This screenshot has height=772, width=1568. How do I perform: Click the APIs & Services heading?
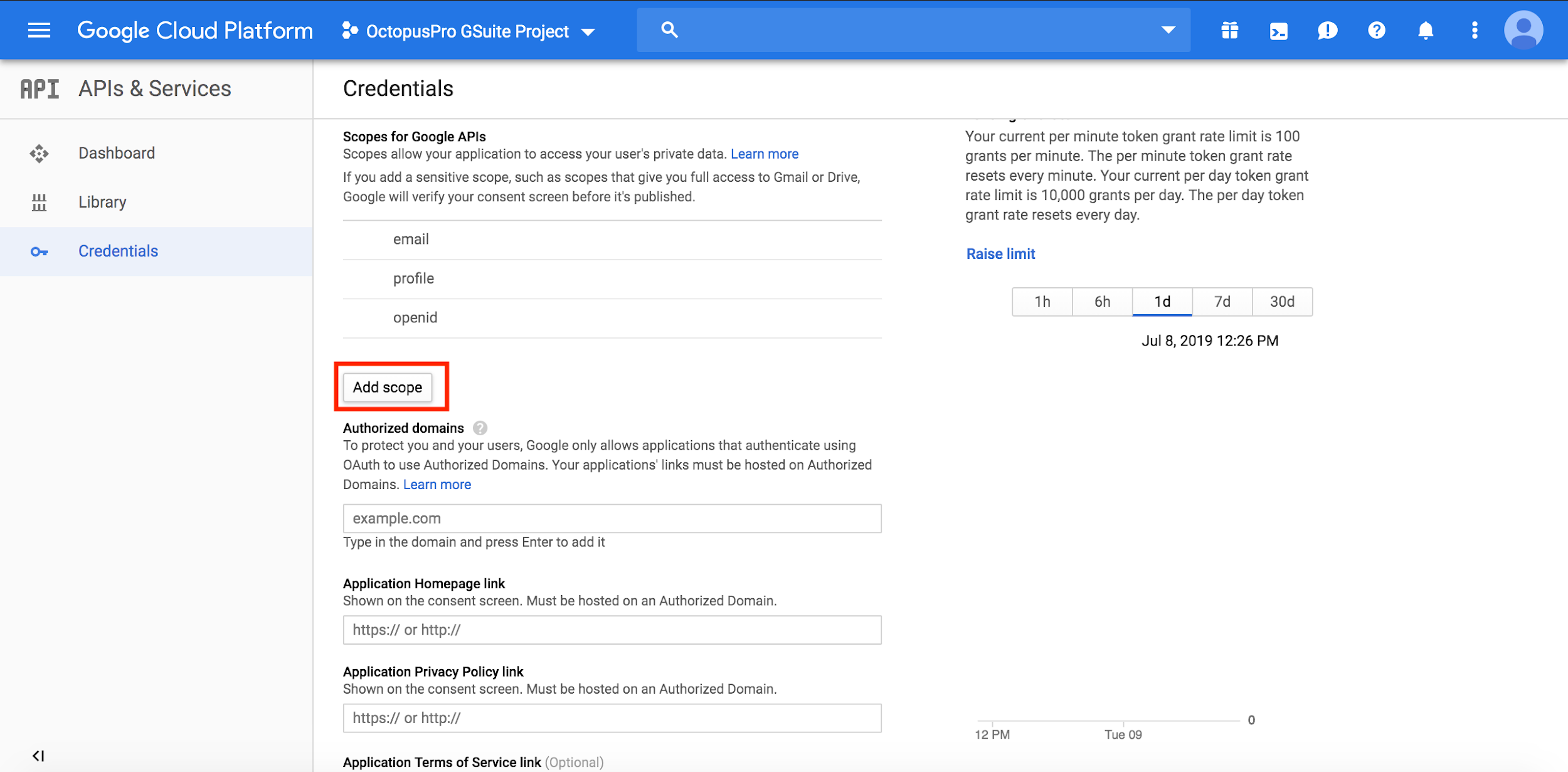[x=155, y=88]
